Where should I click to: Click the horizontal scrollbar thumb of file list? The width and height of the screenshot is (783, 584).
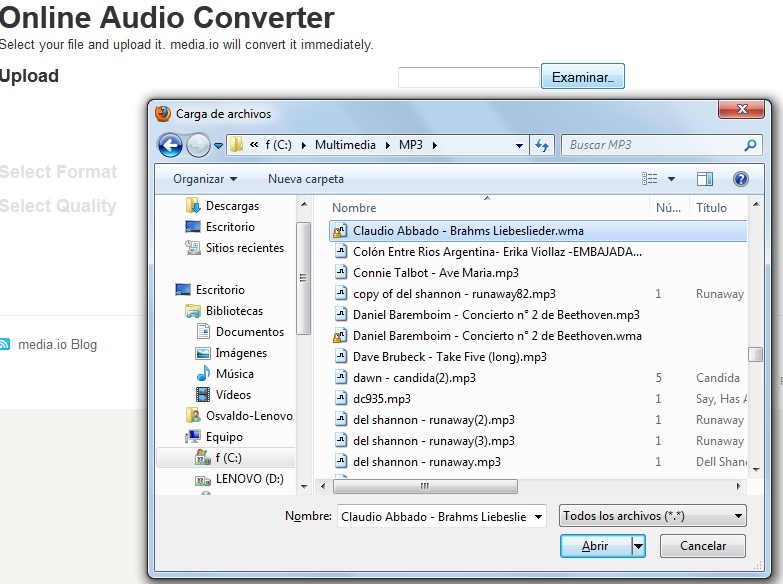(425, 486)
